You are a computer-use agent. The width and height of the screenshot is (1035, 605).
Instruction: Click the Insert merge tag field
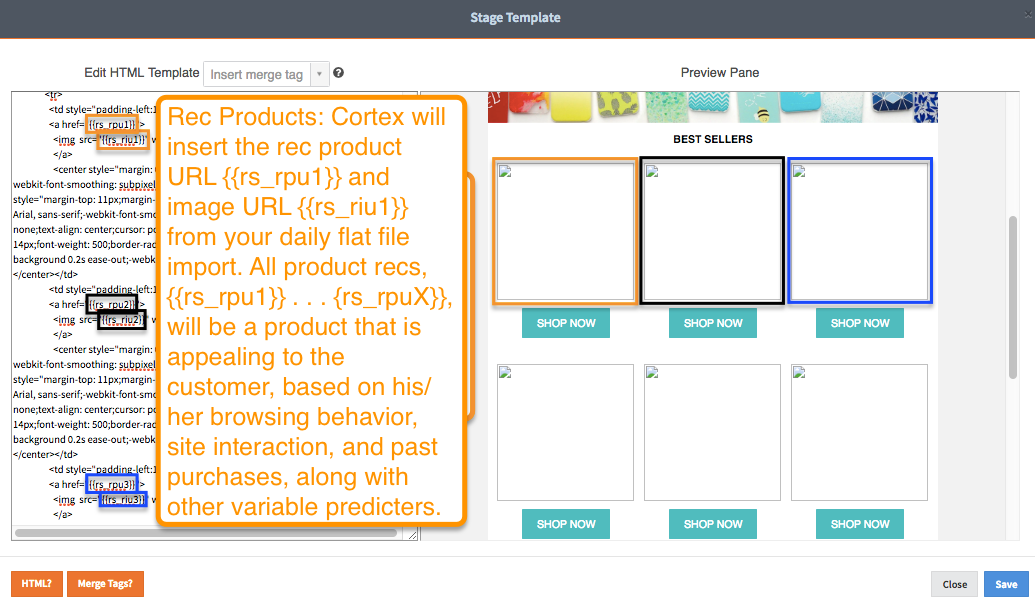[x=257, y=74]
